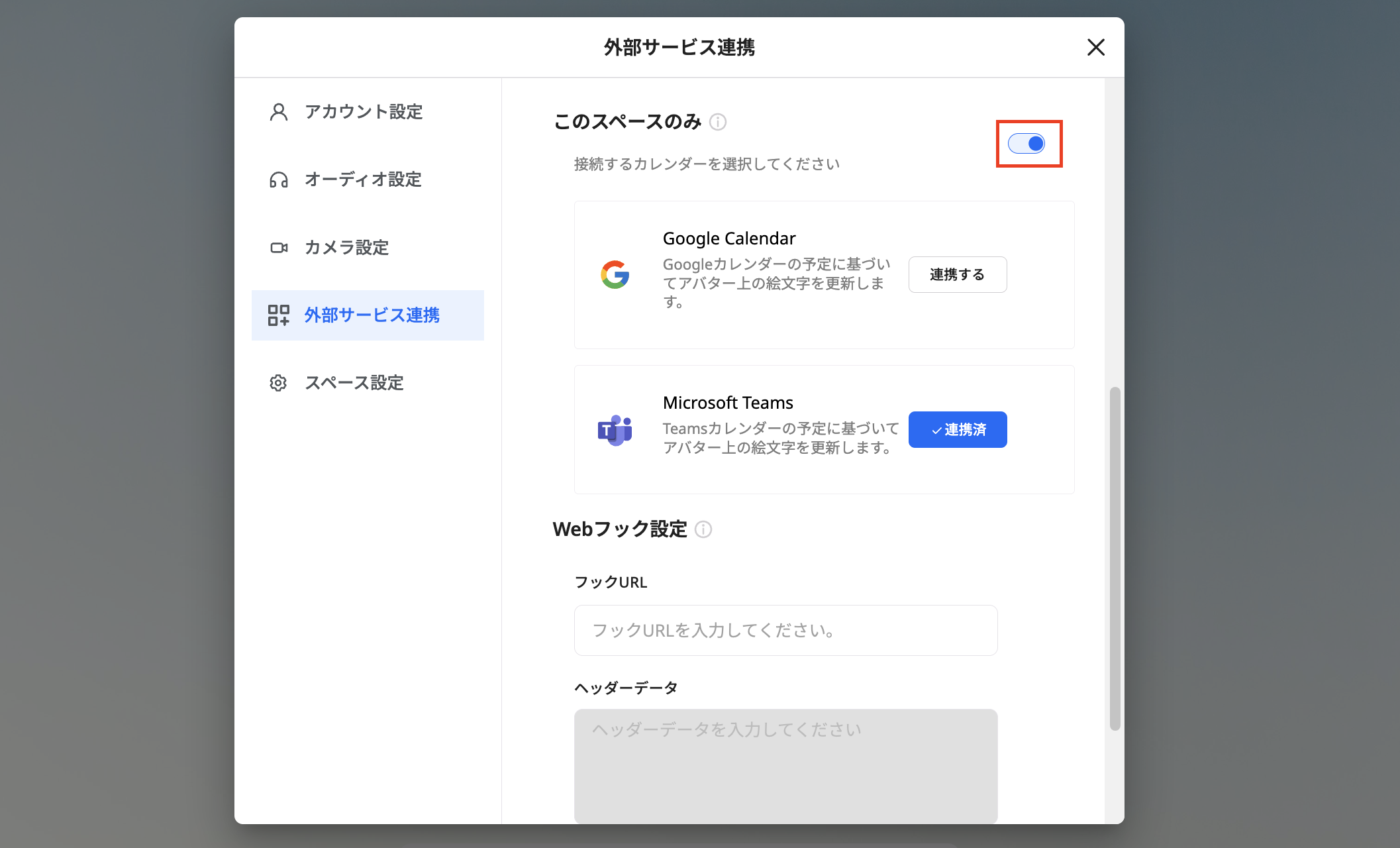This screenshot has width=1400, height=848.
Task: Click the camera settings icon
Action: pyautogui.click(x=279, y=248)
